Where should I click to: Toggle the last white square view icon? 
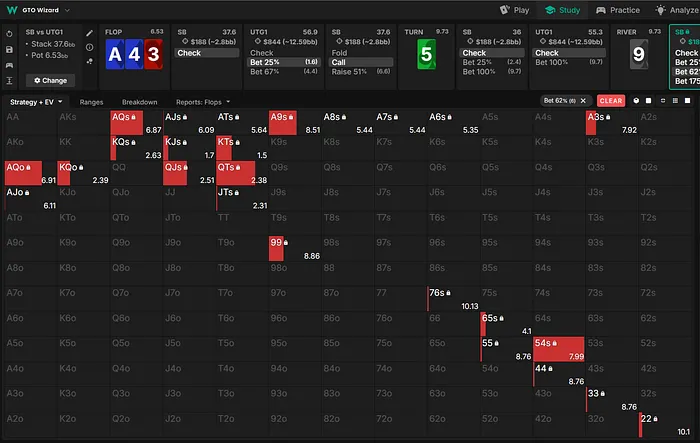coord(688,101)
